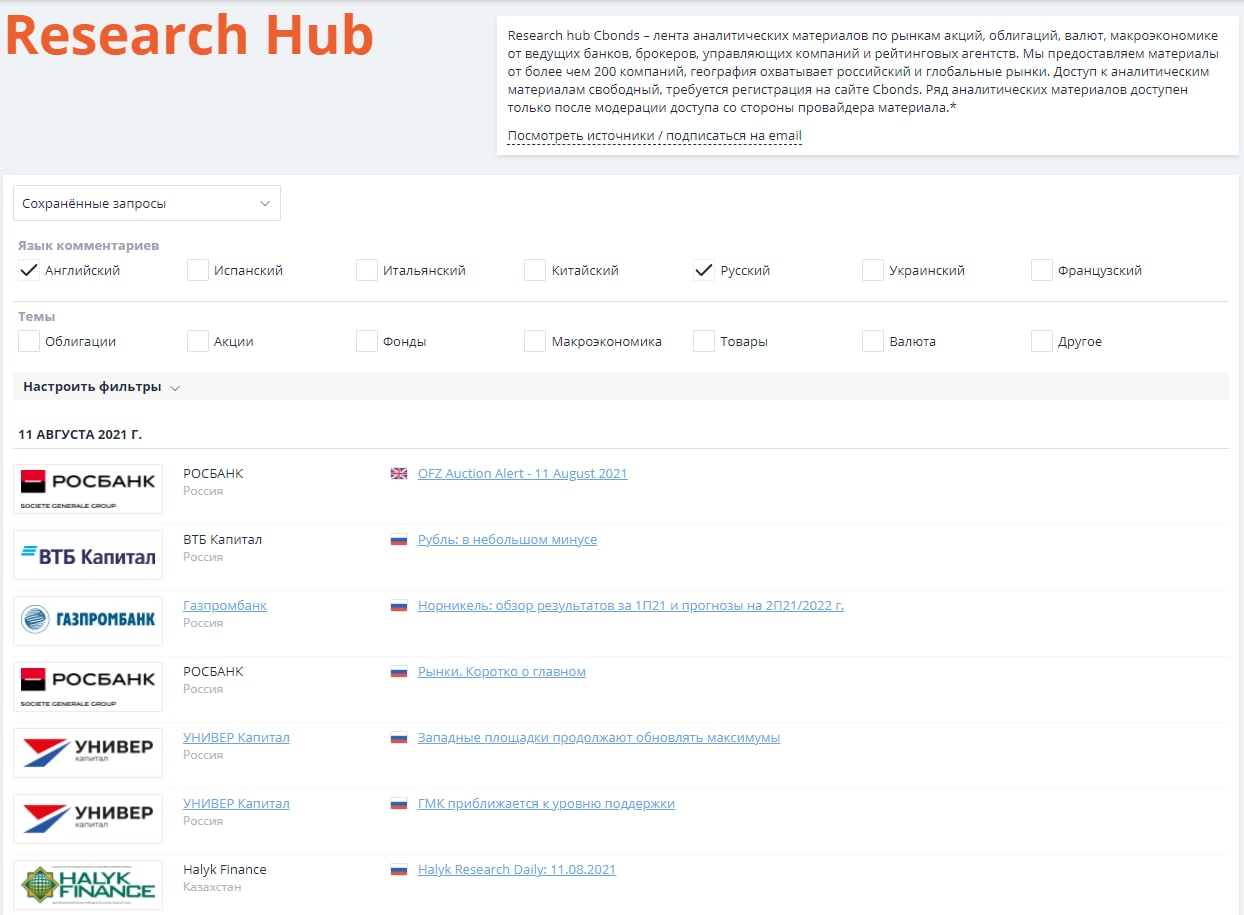The image size is (1244, 915).
Task: Click the UK flag icon by OFZ Auction Alert
Action: pos(399,474)
